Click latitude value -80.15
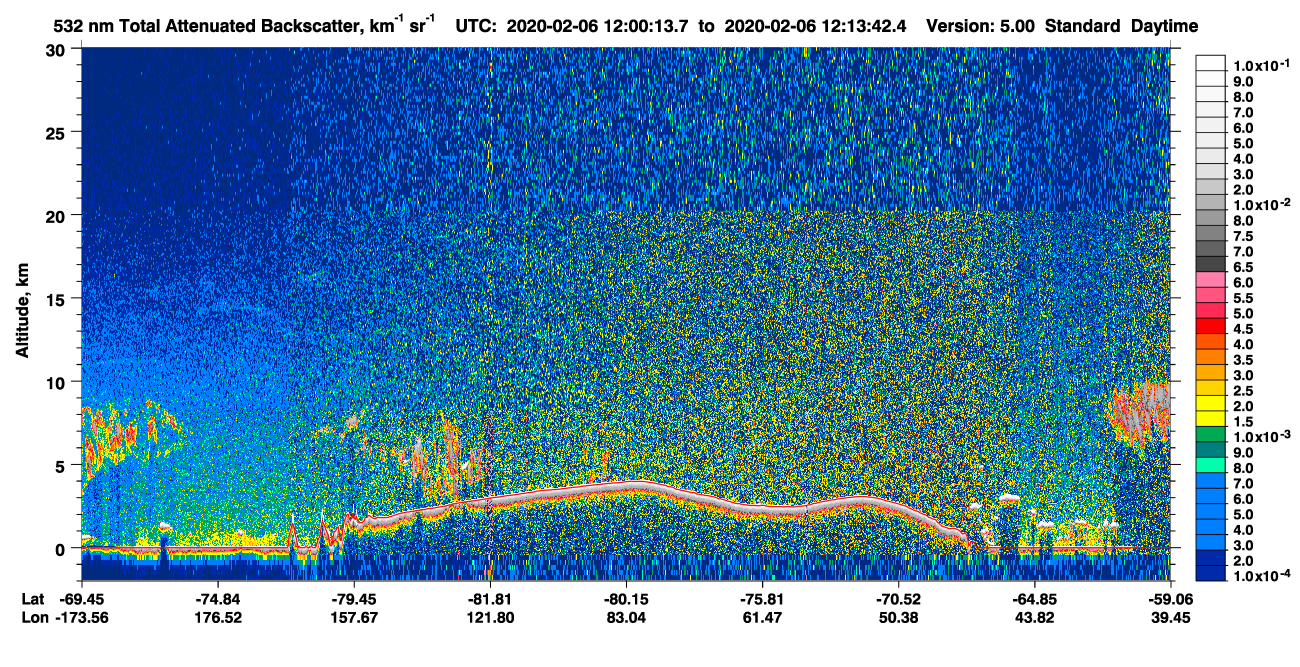 [x=626, y=599]
